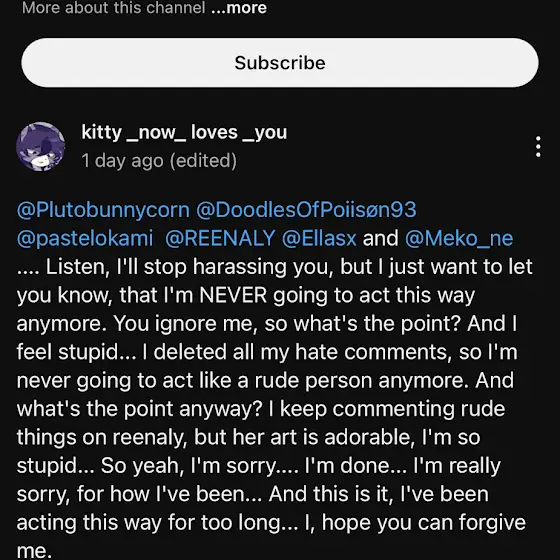Open the uppercase @REENALY mention link
Viewport: 560px width, 560px height.
[x=220, y=238]
